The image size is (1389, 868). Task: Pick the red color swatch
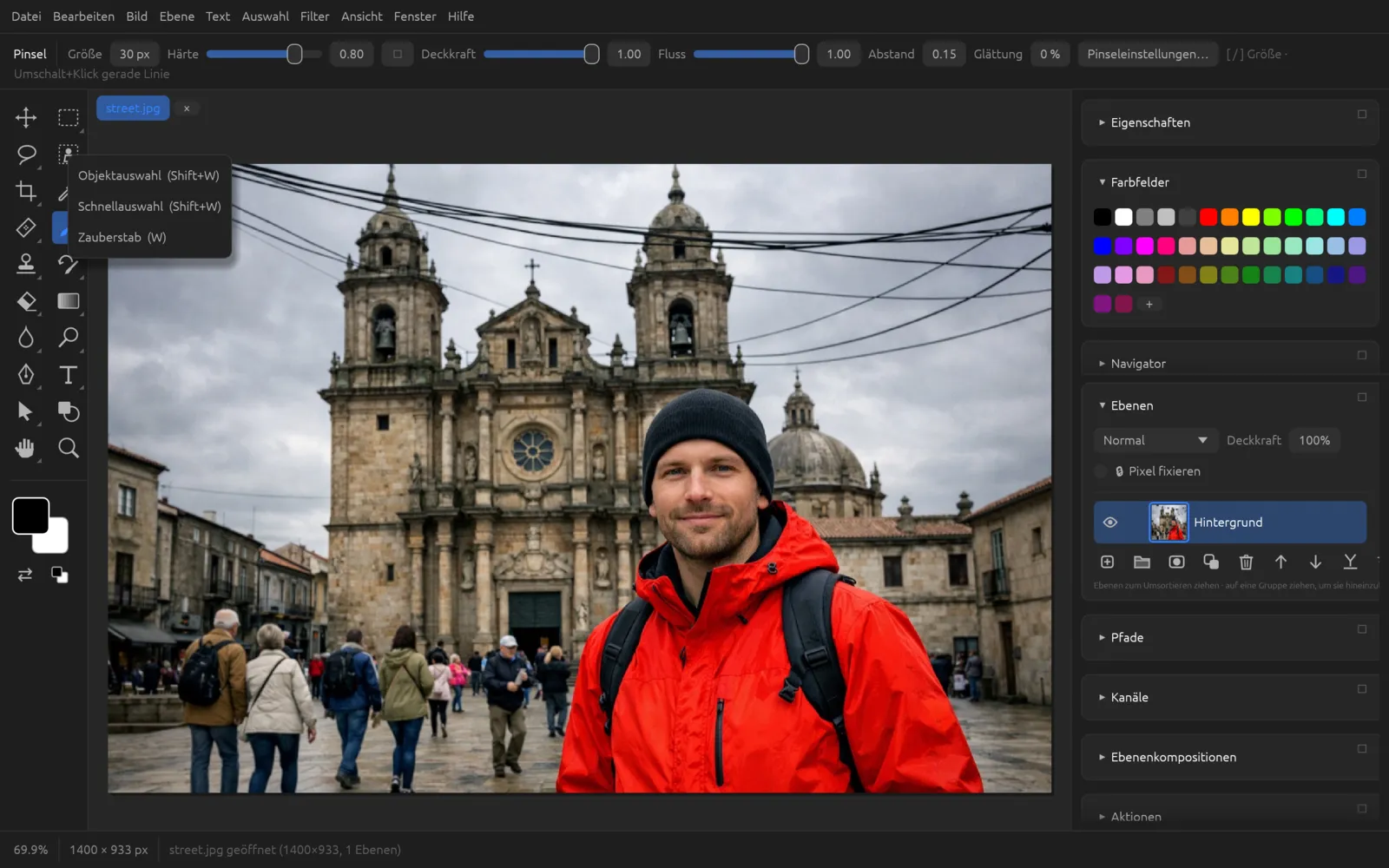(x=1208, y=217)
